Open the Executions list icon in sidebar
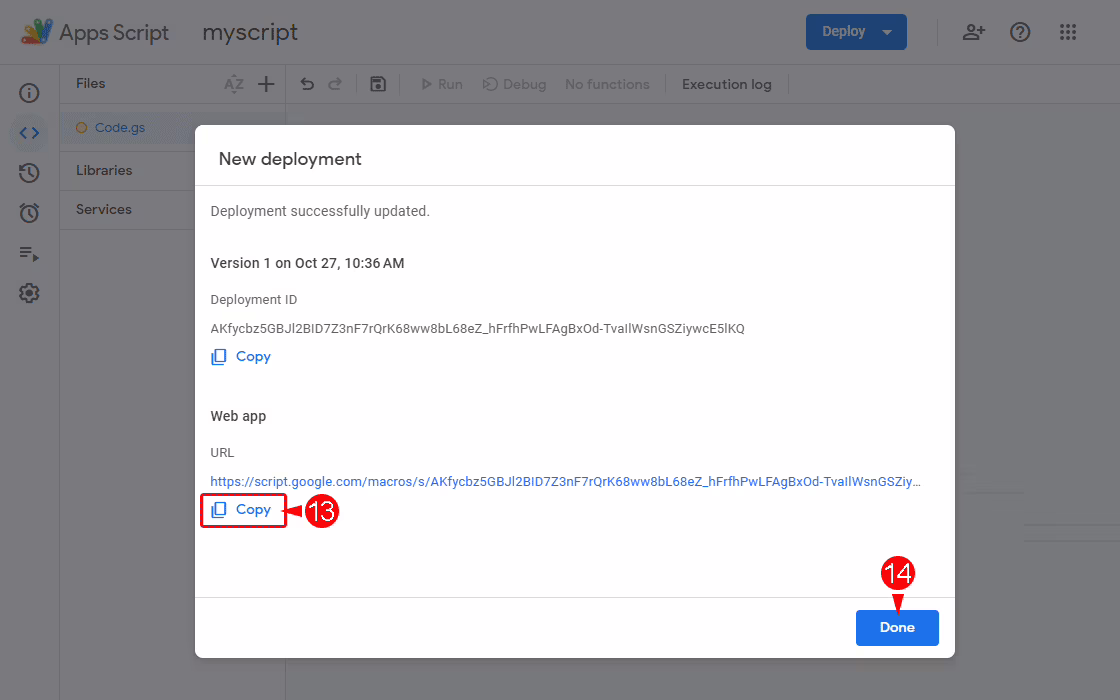 (x=29, y=253)
